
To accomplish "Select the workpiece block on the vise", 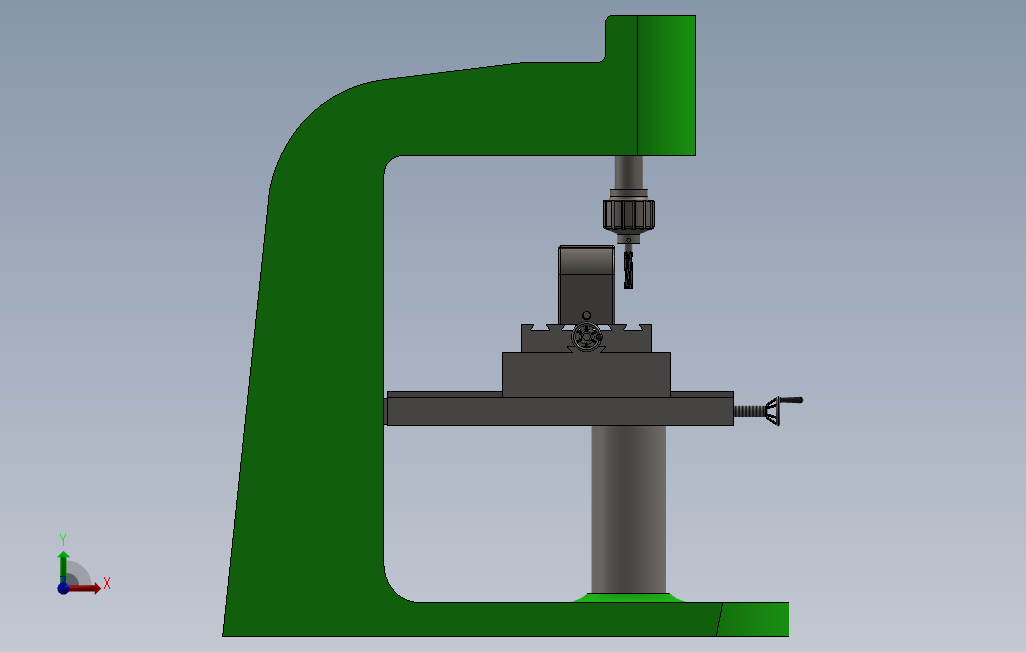I will pyautogui.click(x=586, y=285).
